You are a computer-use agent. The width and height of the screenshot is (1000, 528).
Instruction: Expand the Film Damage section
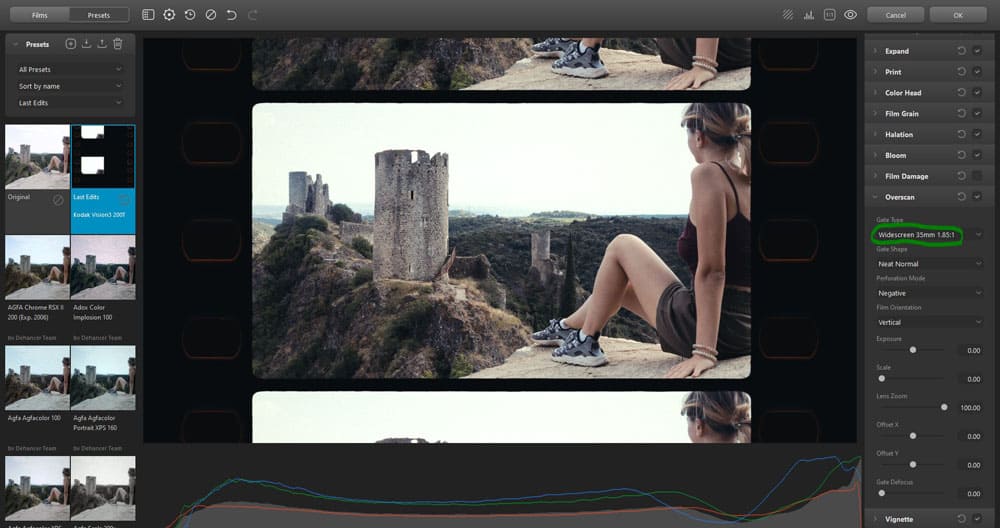pyautogui.click(x=875, y=176)
